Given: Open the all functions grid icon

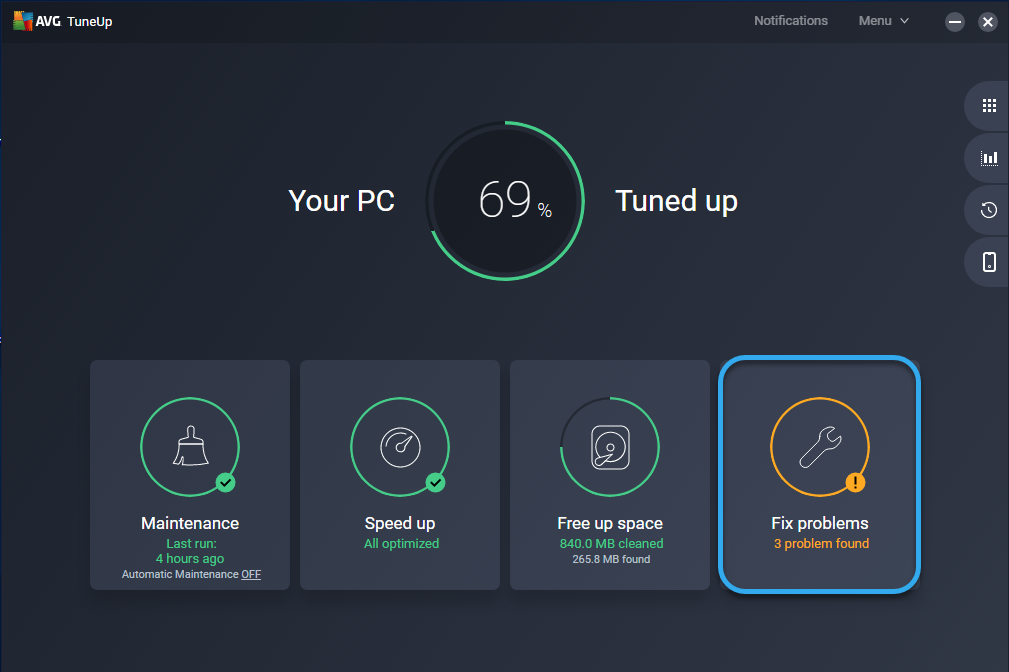Looking at the screenshot, I should tap(989, 106).
